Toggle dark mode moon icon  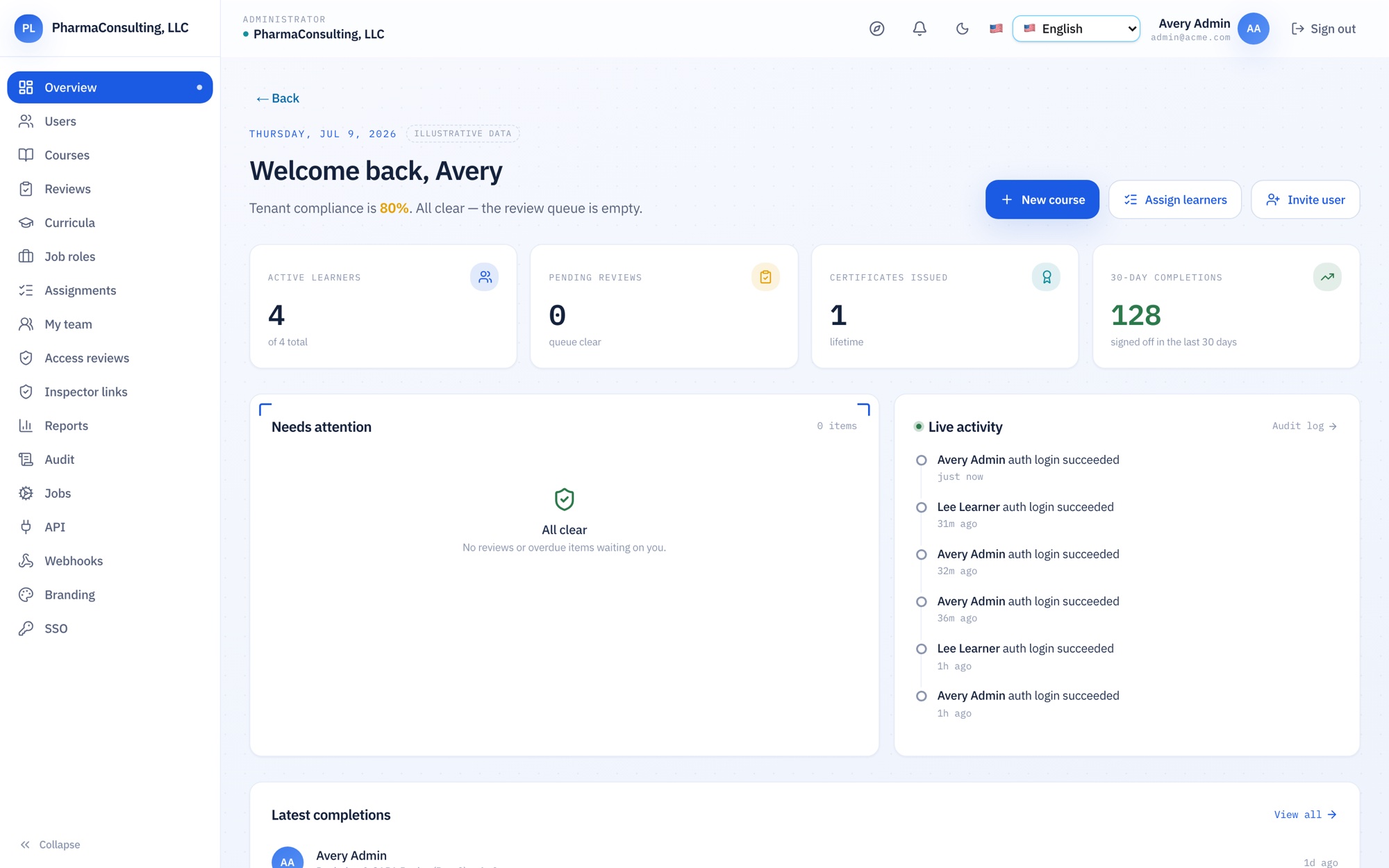click(962, 28)
